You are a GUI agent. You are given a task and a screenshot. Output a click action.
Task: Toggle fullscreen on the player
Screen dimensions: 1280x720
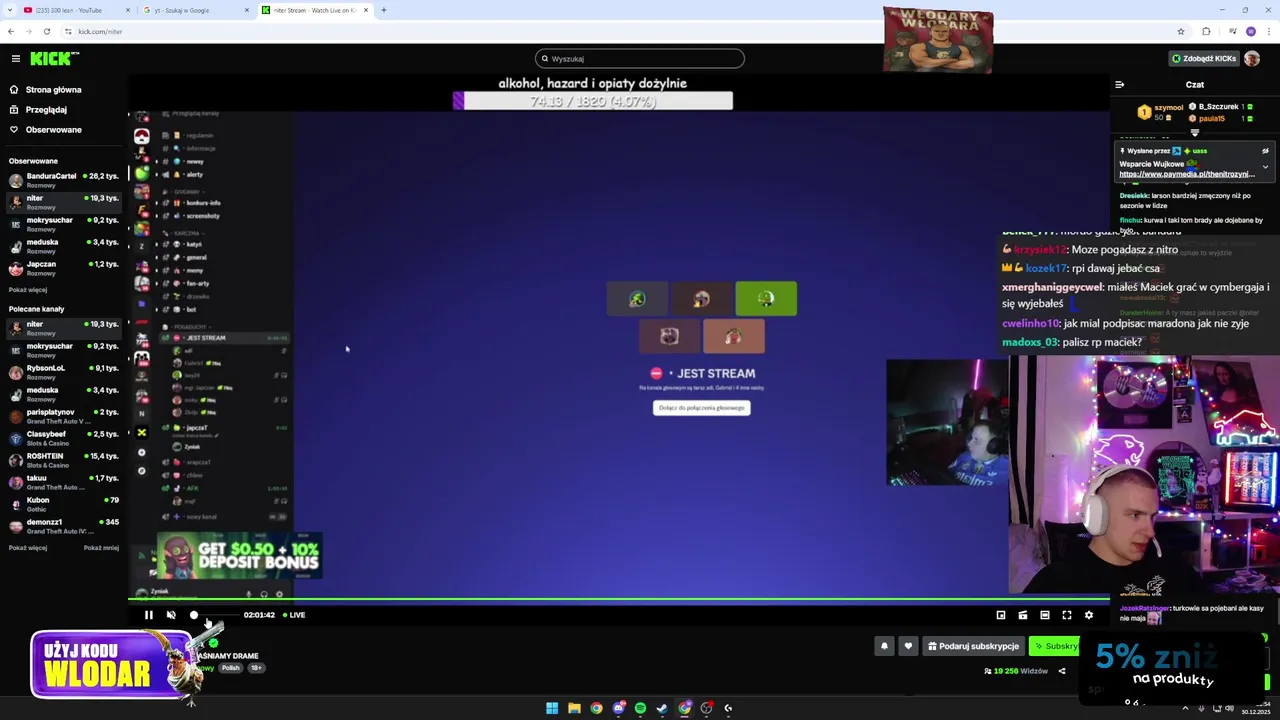(1067, 615)
